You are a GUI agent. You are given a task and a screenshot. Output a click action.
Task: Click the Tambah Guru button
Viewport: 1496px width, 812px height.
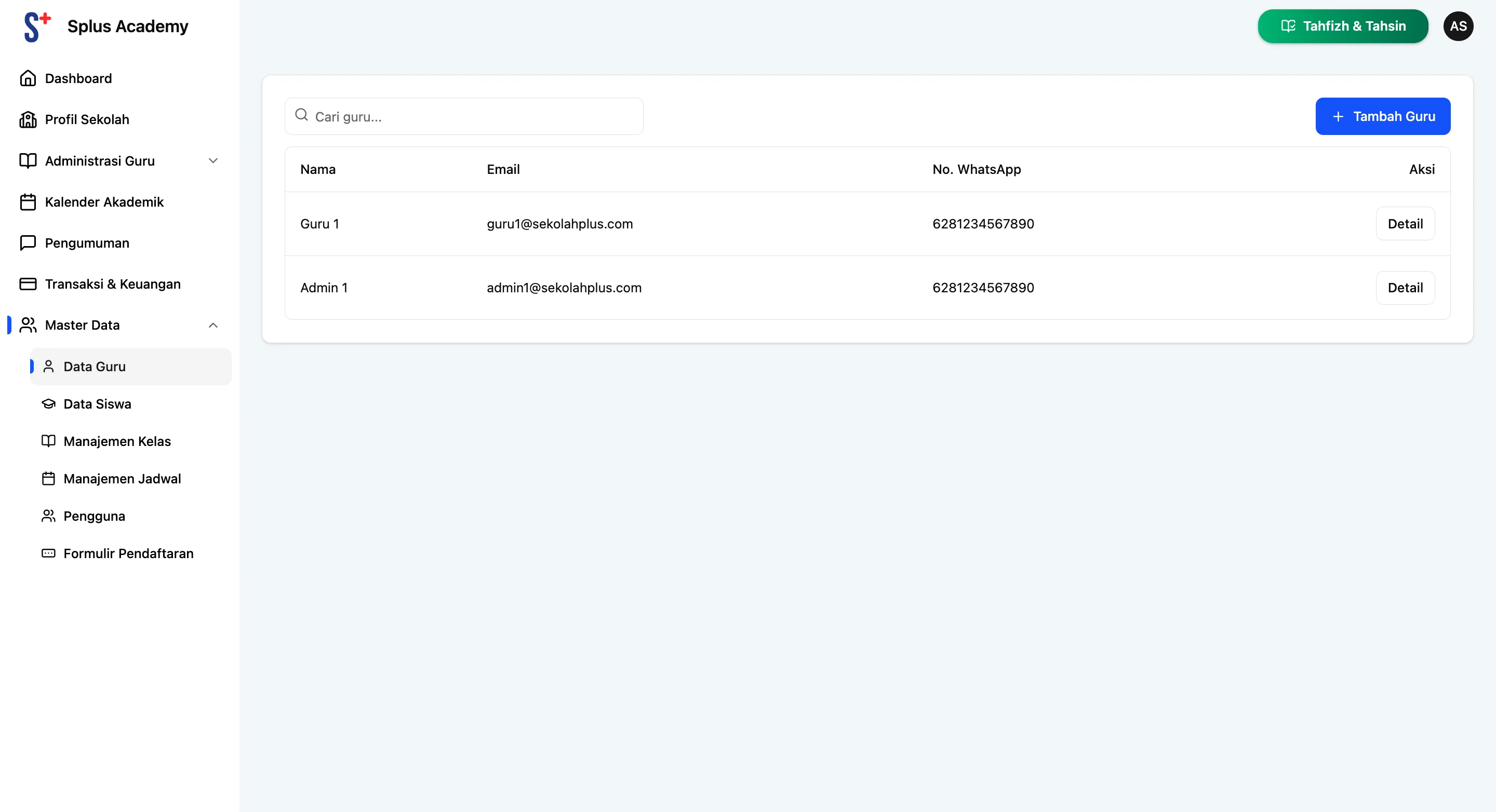point(1383,116)
